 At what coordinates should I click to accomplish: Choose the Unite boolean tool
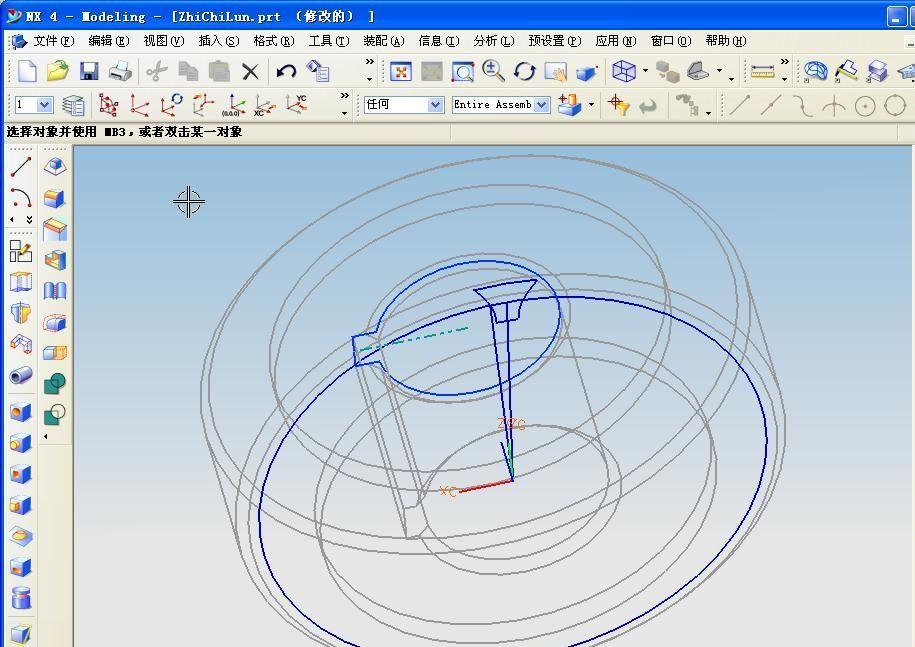[55, 383]
